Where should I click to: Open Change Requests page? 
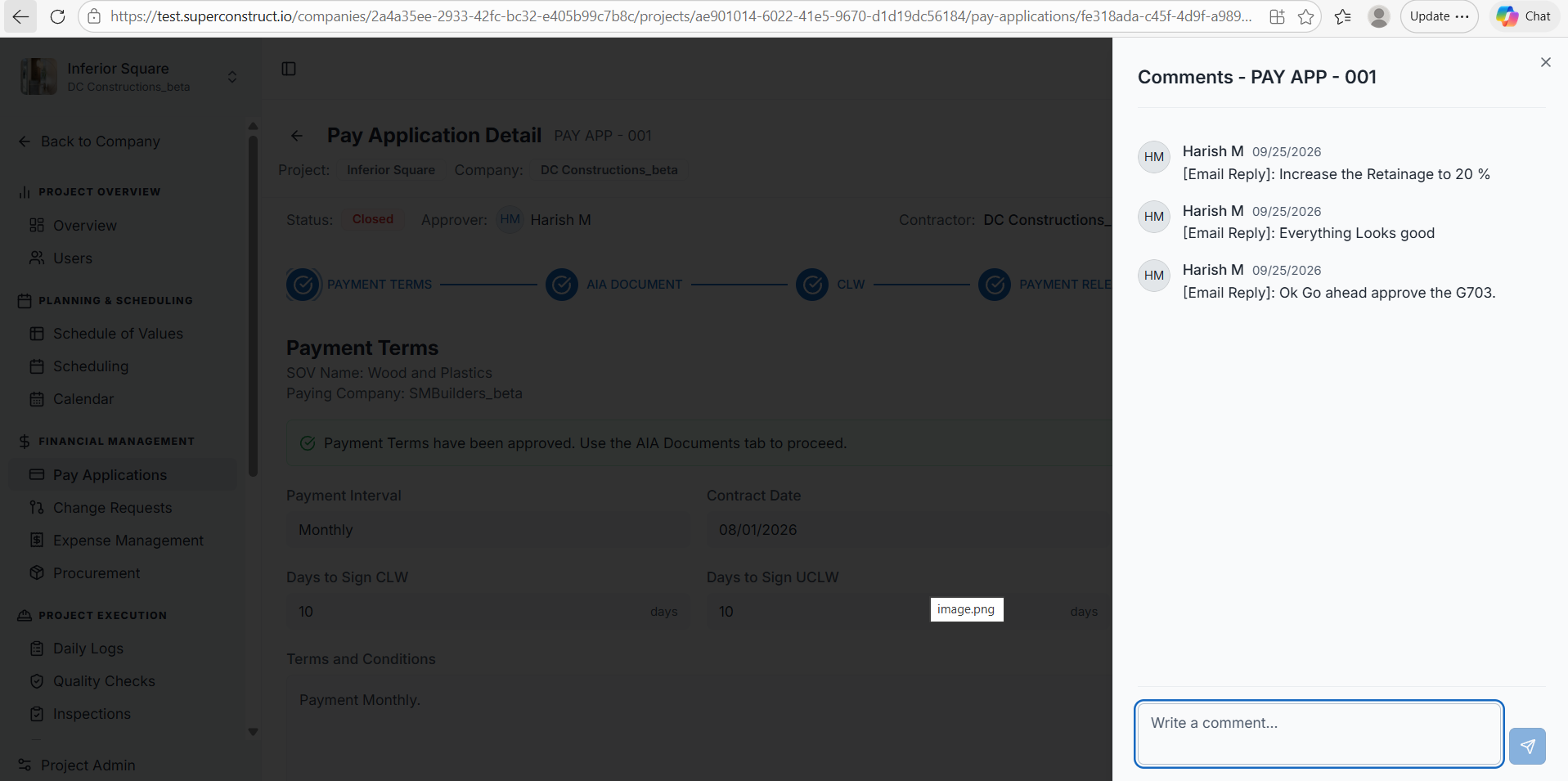pyautogui.click(x=112, y=508)
